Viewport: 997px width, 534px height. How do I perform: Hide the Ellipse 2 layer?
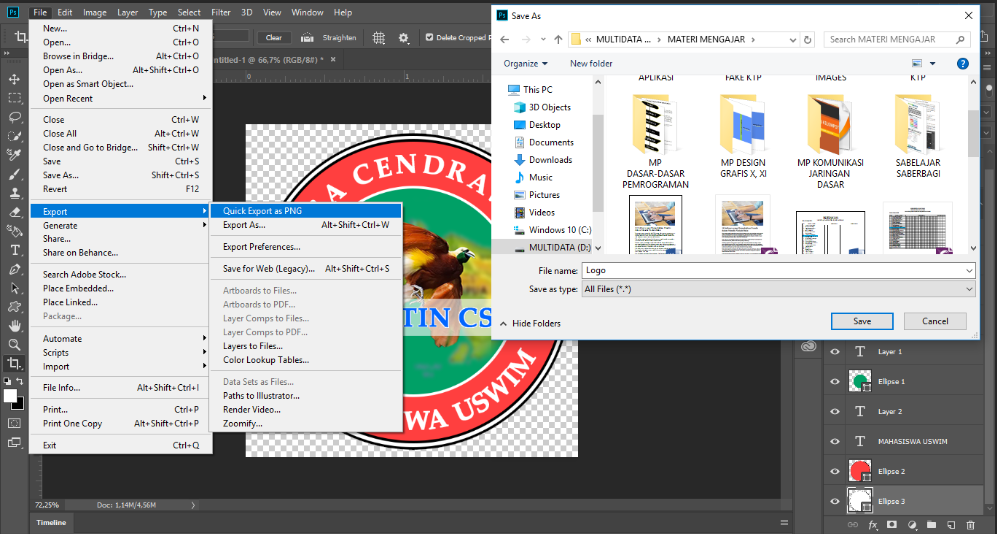click(835, 471)
